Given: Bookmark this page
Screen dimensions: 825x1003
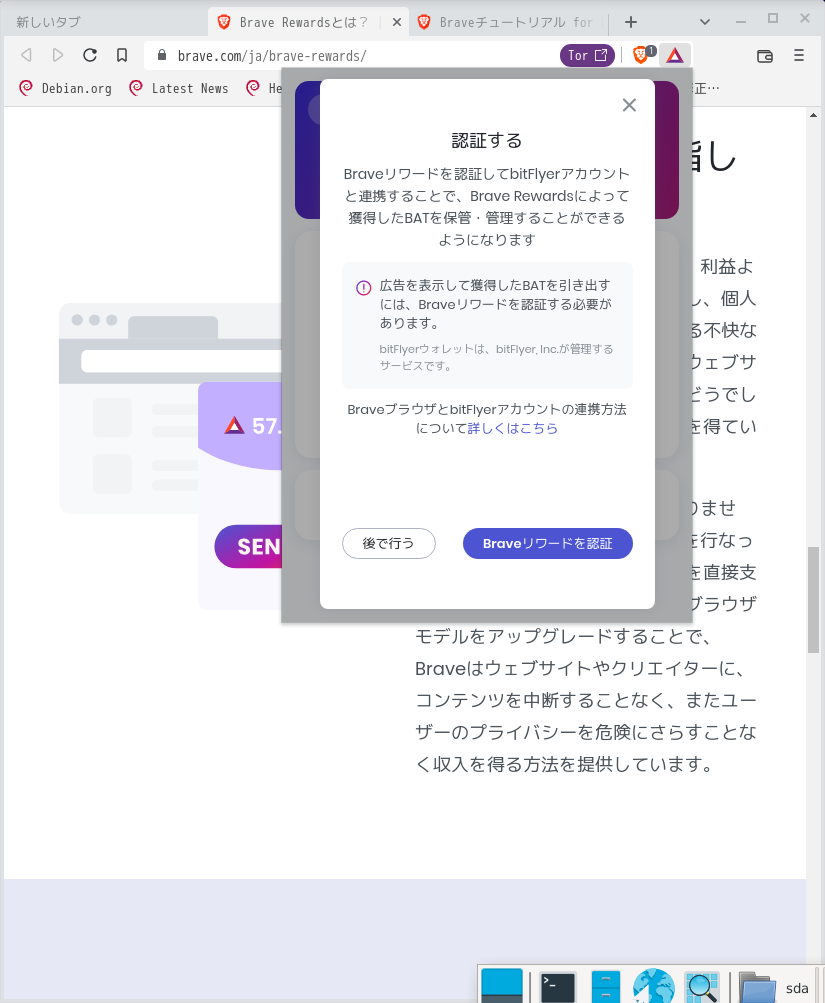Looking at the screenshot, I should pos(122,55).
